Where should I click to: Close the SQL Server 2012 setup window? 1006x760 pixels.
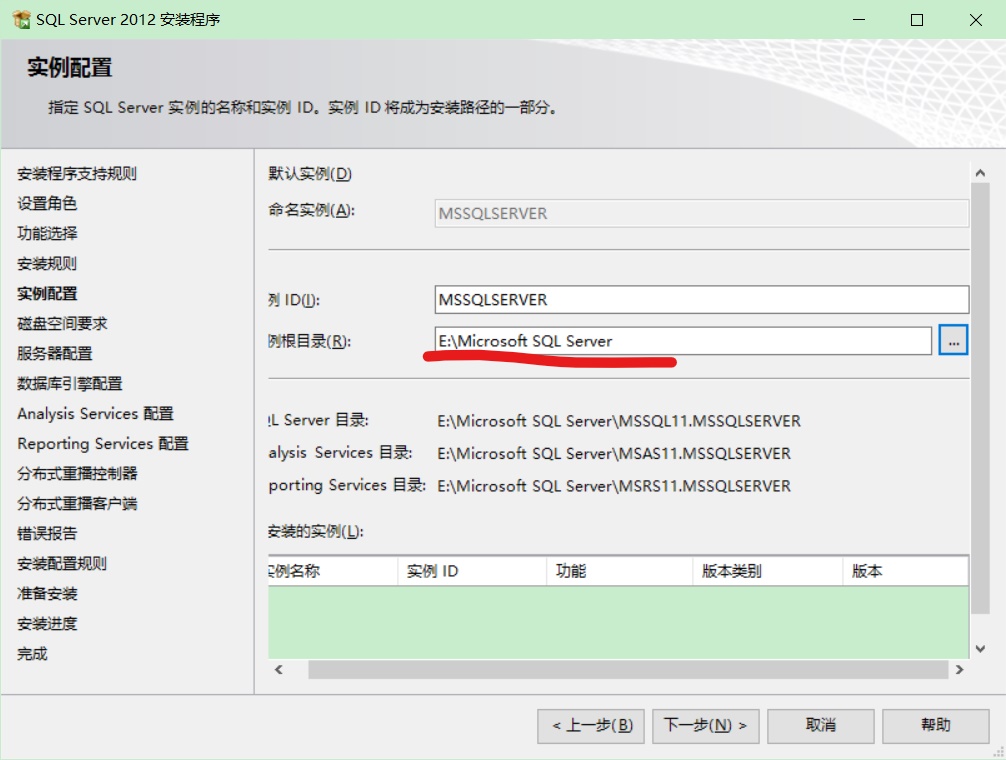[975, 20]
